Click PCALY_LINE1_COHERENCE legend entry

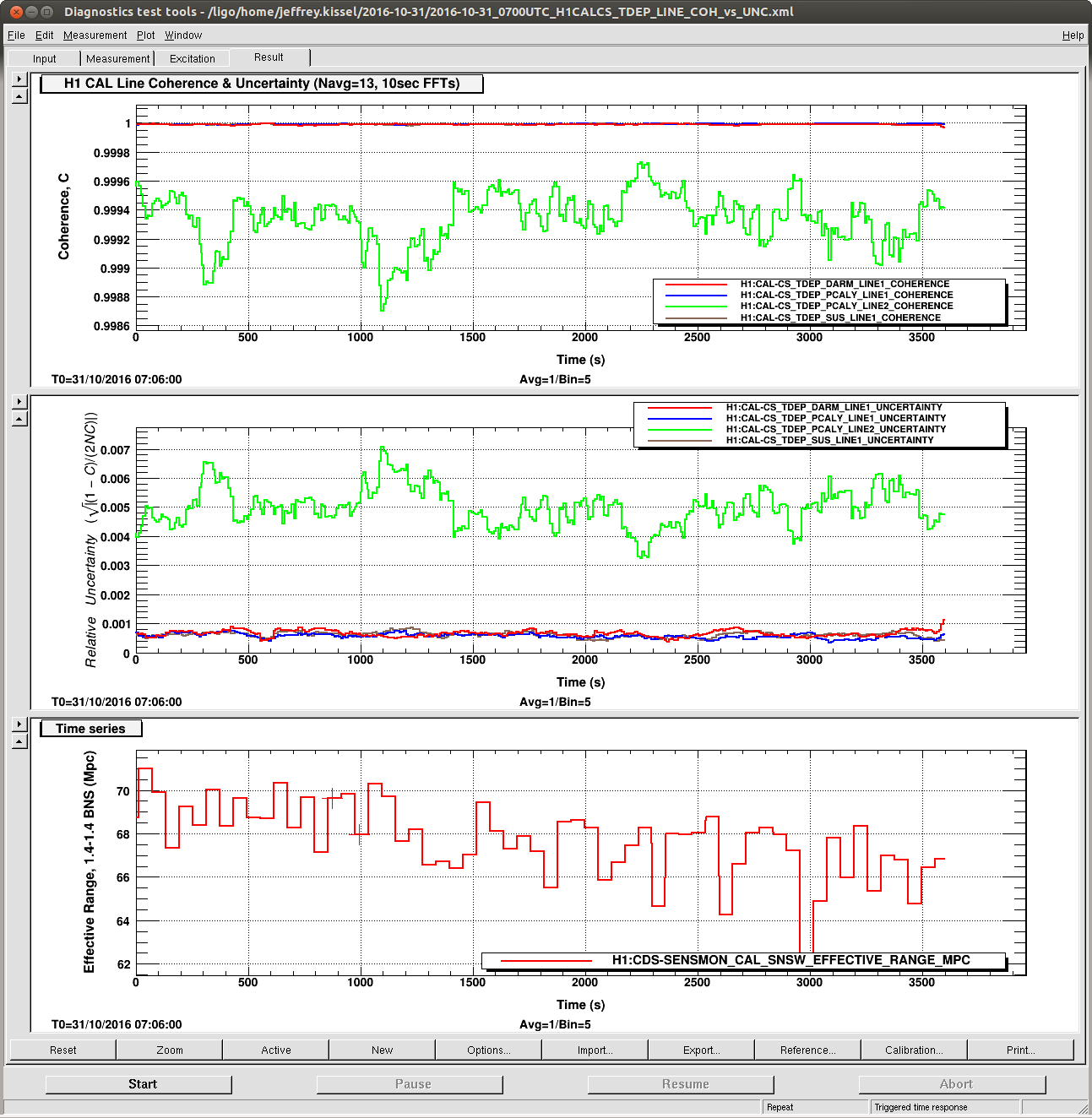(x=846, y=296)
